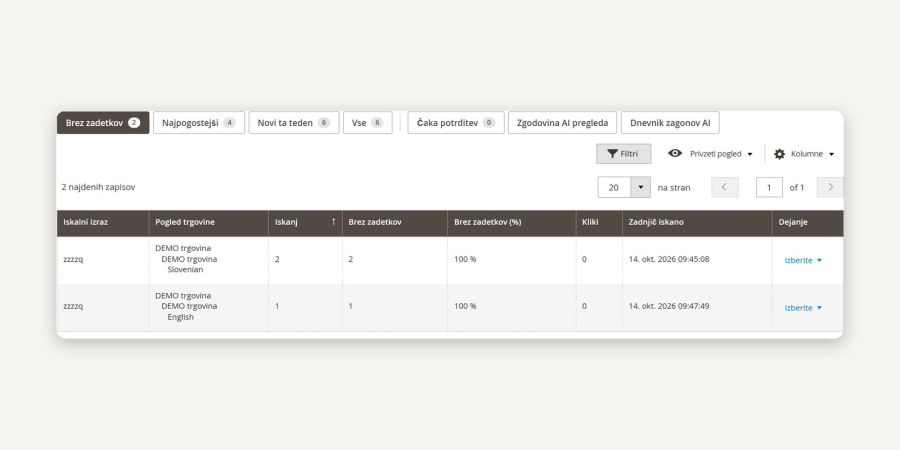
Task: Go to previous page arrow
Action: [724, 187]
